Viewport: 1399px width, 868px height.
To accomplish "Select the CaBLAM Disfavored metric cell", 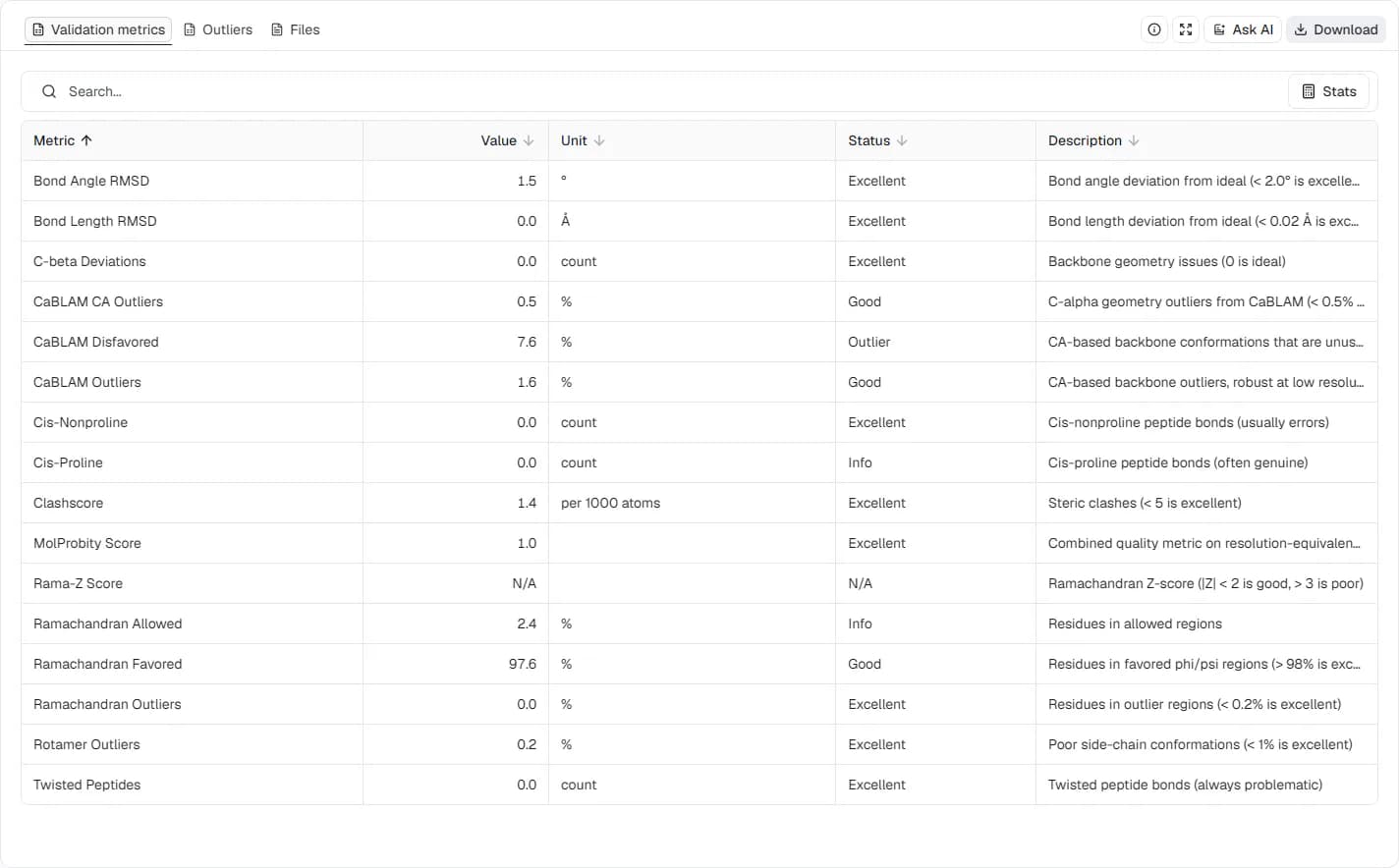I will [x=193, y=342].
